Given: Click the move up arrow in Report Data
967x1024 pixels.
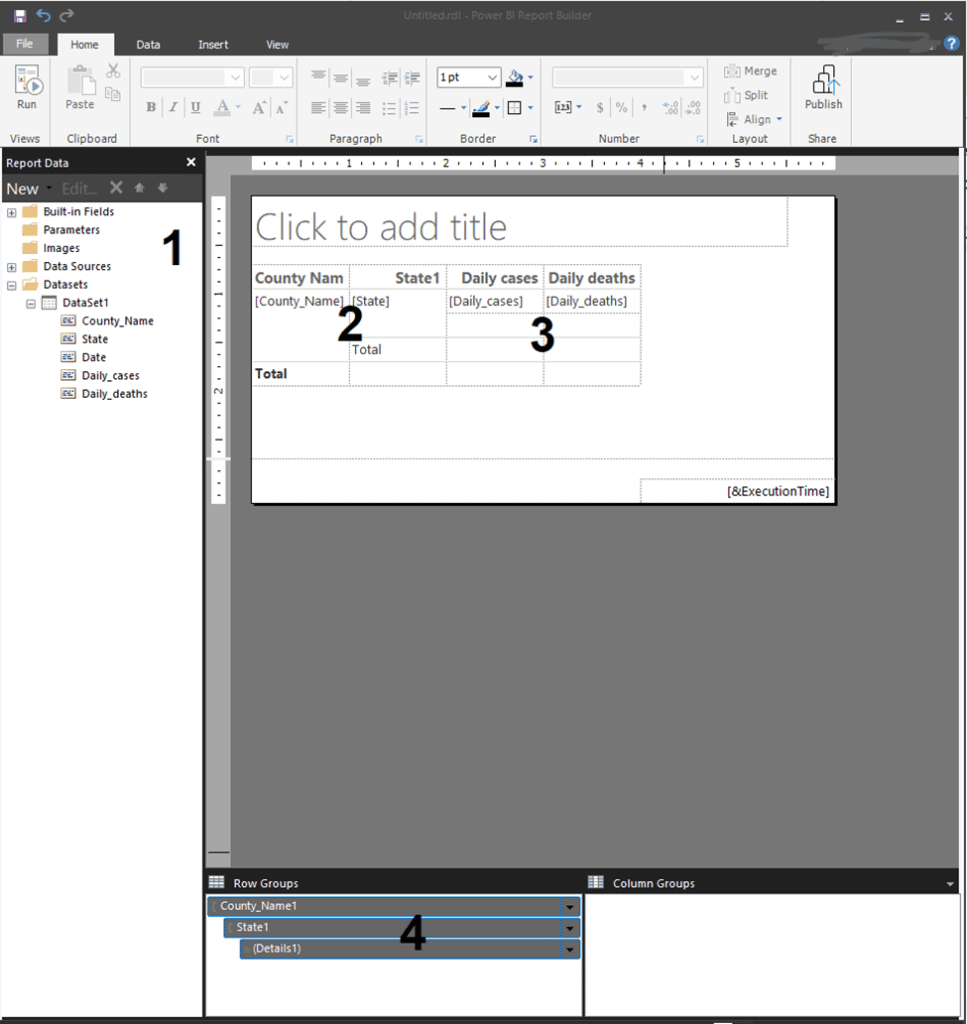Looking at the screenshot, I should (139, 188).
